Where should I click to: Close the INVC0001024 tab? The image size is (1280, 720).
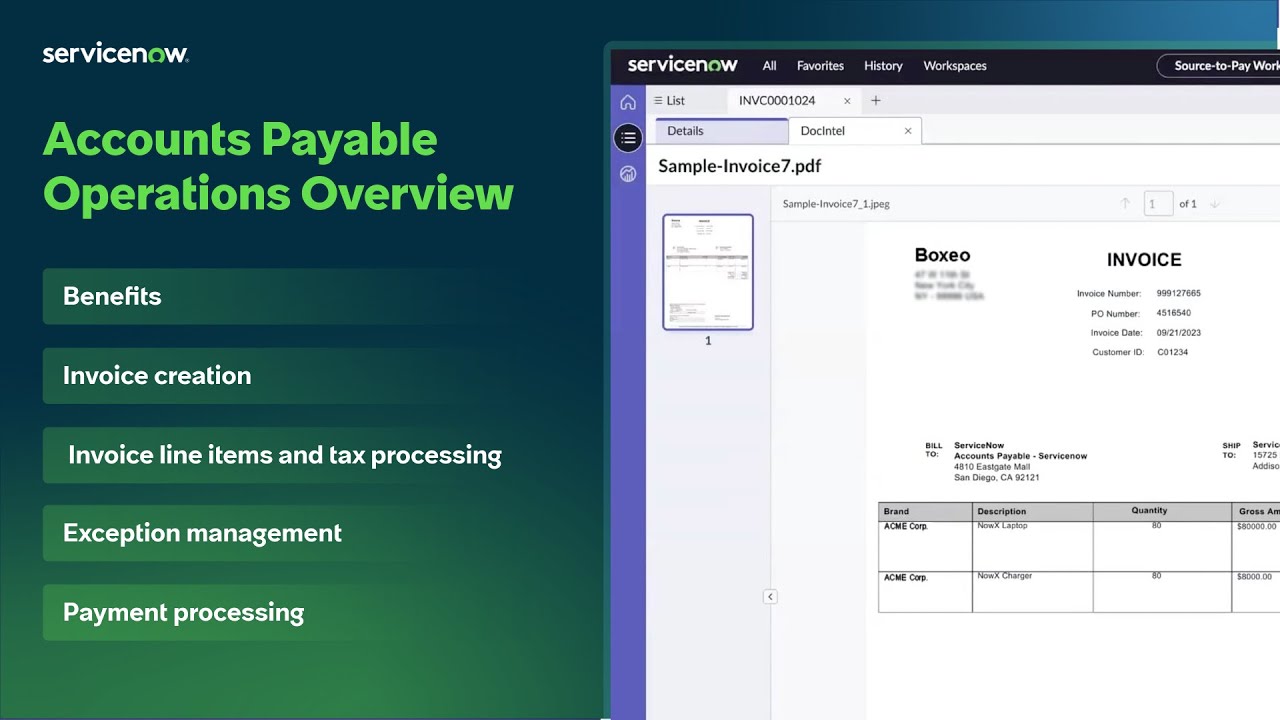coord(847,101)
